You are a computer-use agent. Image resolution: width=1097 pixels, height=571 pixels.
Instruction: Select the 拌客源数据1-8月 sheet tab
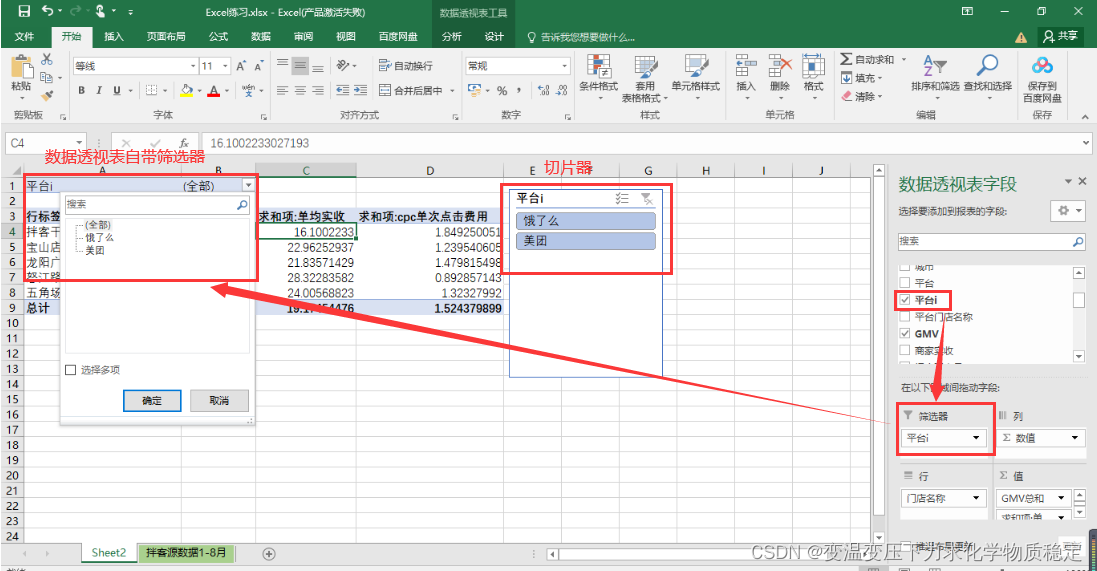tap(186, 553)
